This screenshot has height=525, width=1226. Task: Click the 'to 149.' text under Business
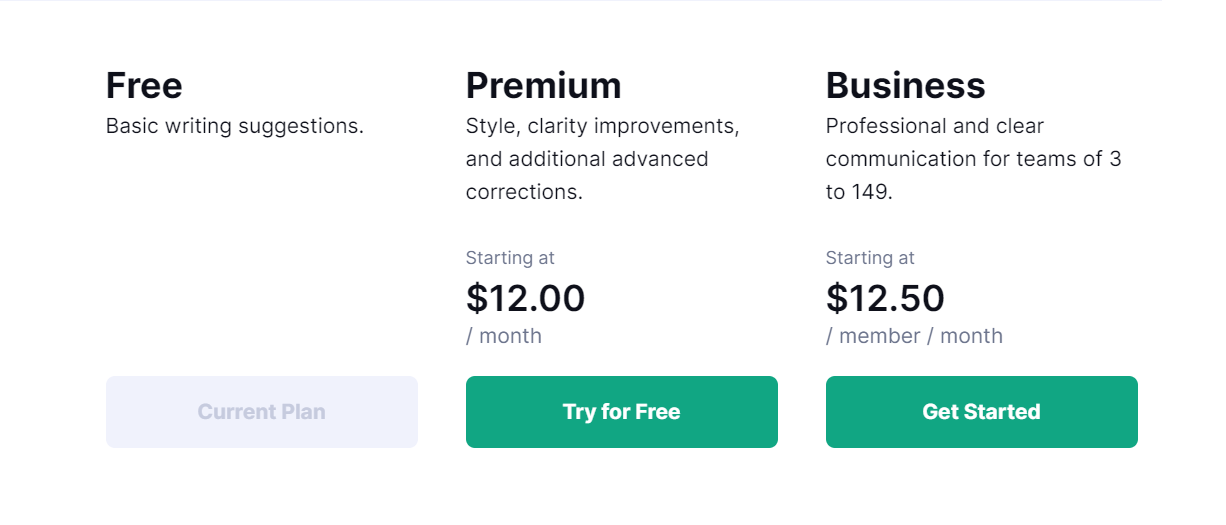(x=858, y=192)
